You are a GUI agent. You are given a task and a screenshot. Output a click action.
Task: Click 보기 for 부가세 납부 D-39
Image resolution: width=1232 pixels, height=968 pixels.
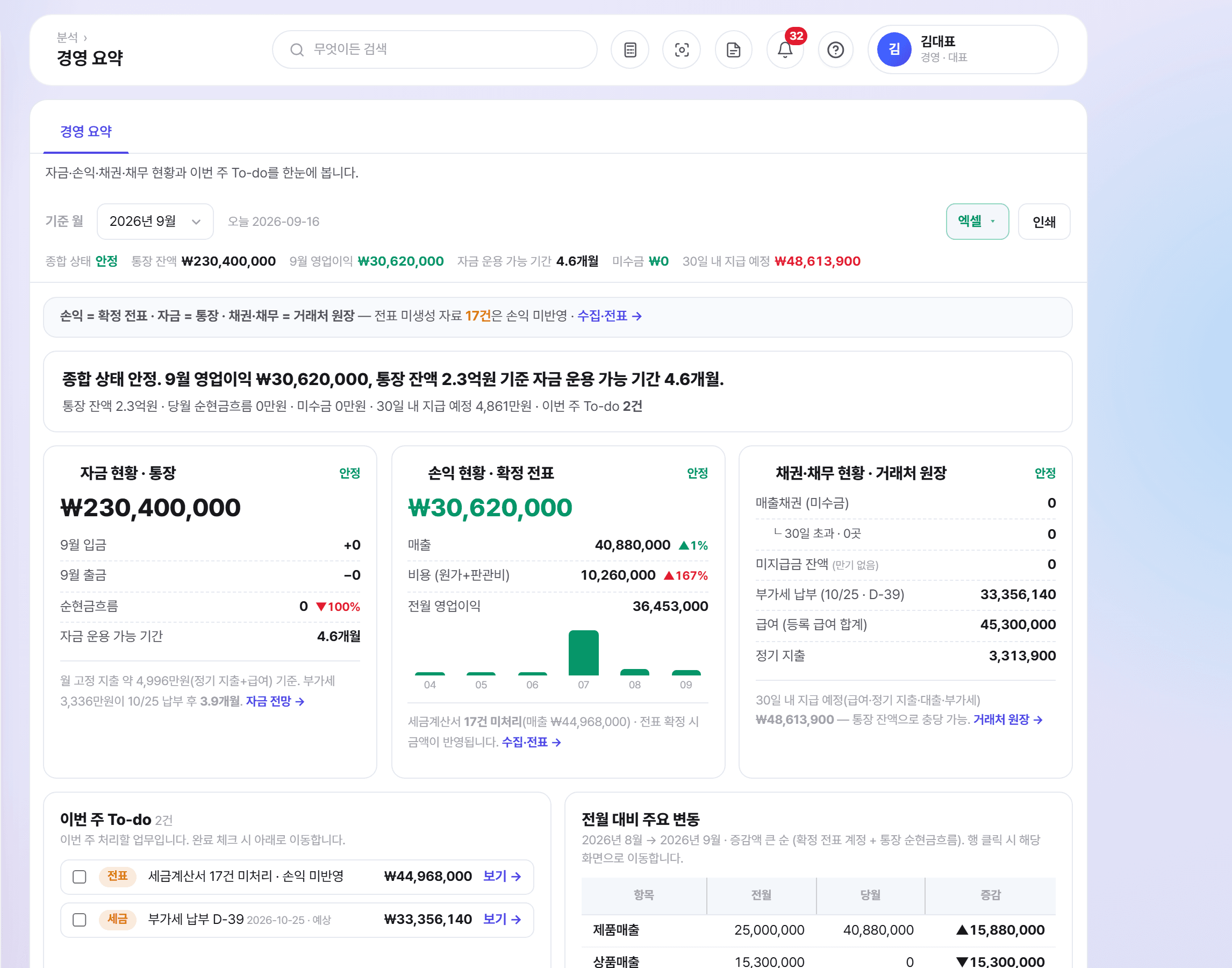click(x=502, y=919)
